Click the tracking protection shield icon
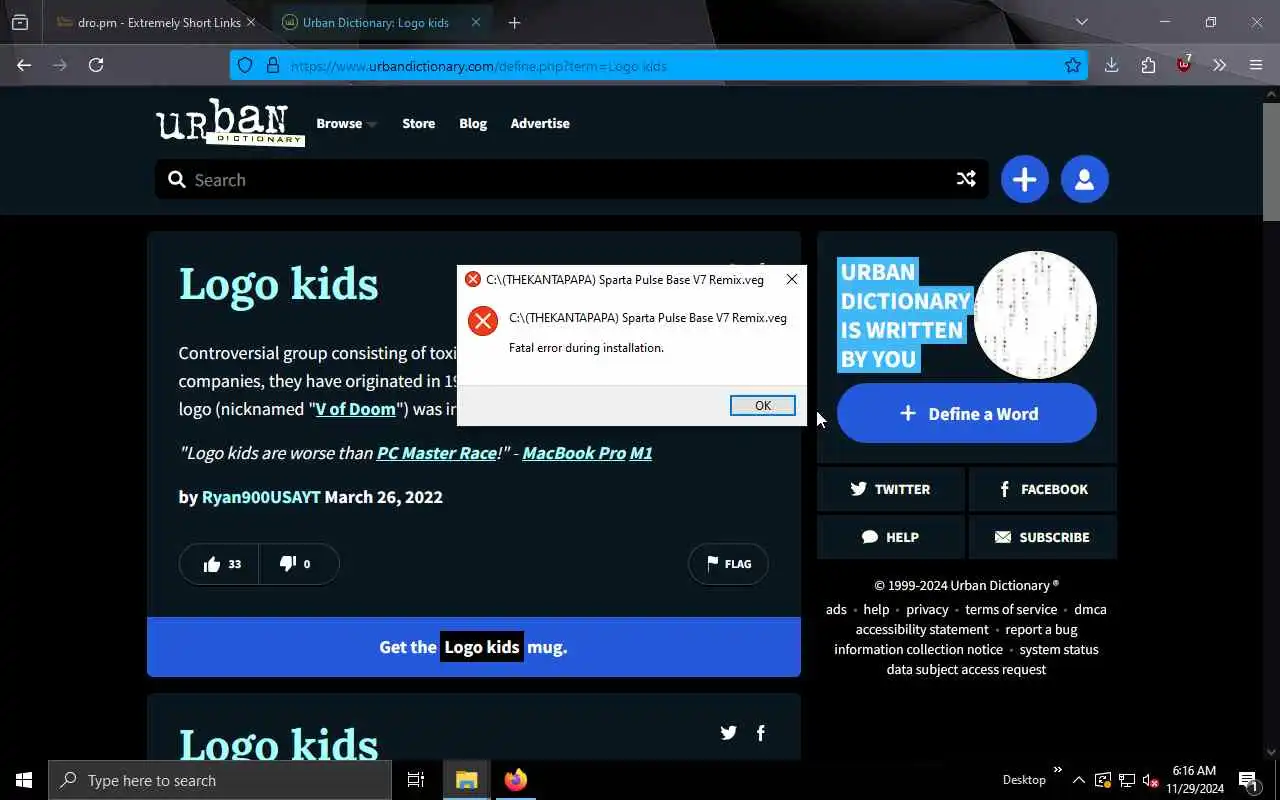 click(x=245, y=66)
